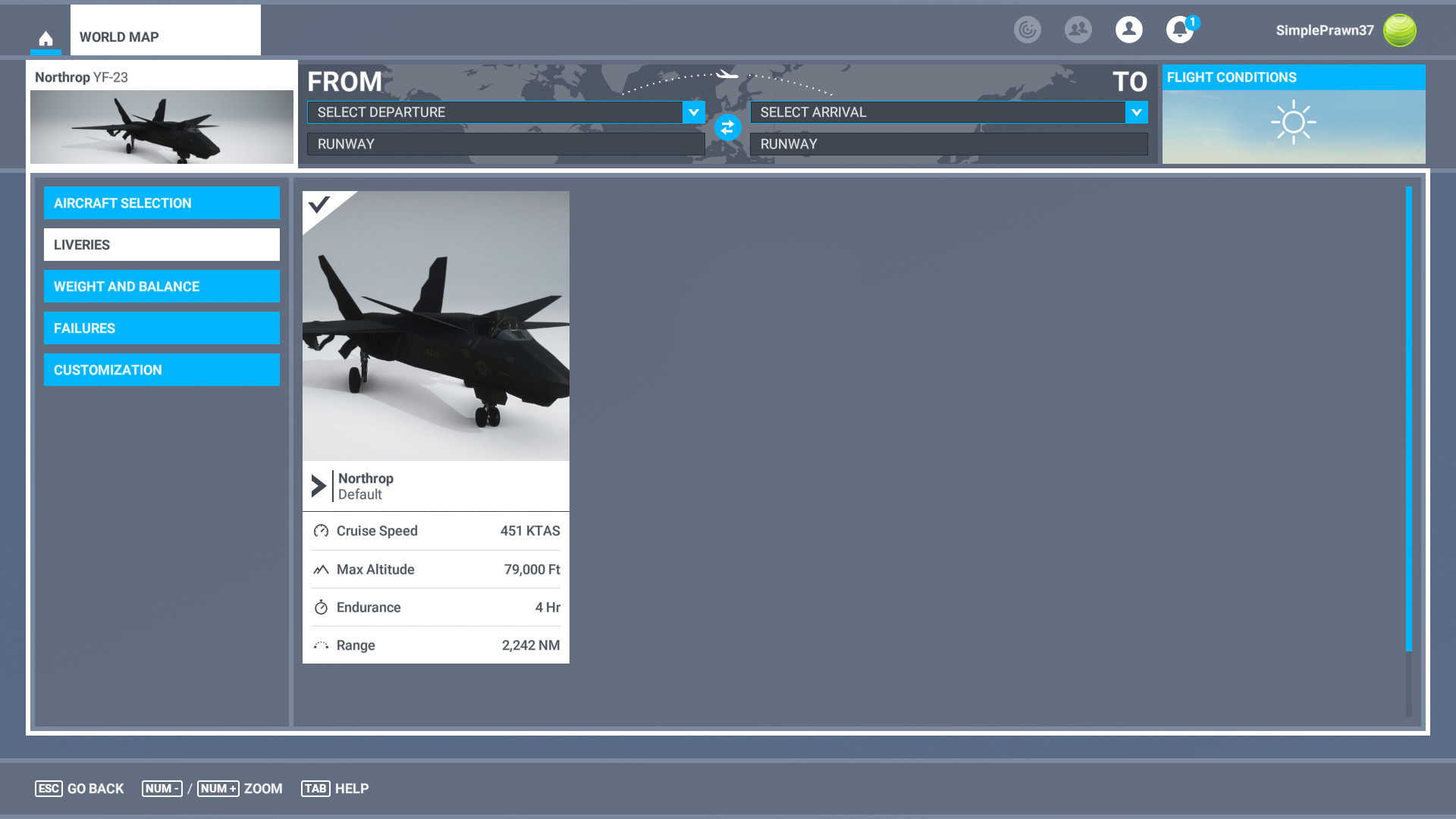
Task: Open the World Map tab
Action: [165, 30]
